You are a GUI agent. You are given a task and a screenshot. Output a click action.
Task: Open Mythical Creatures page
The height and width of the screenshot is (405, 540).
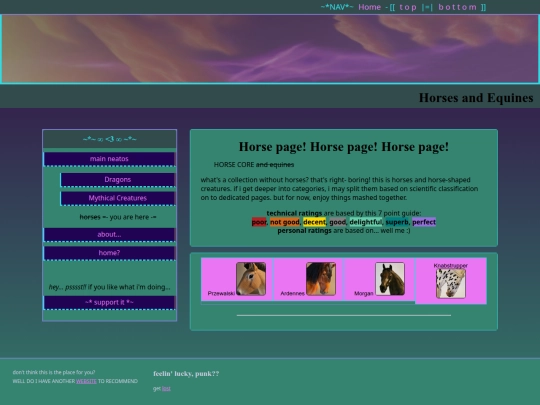tap(118, 198)
